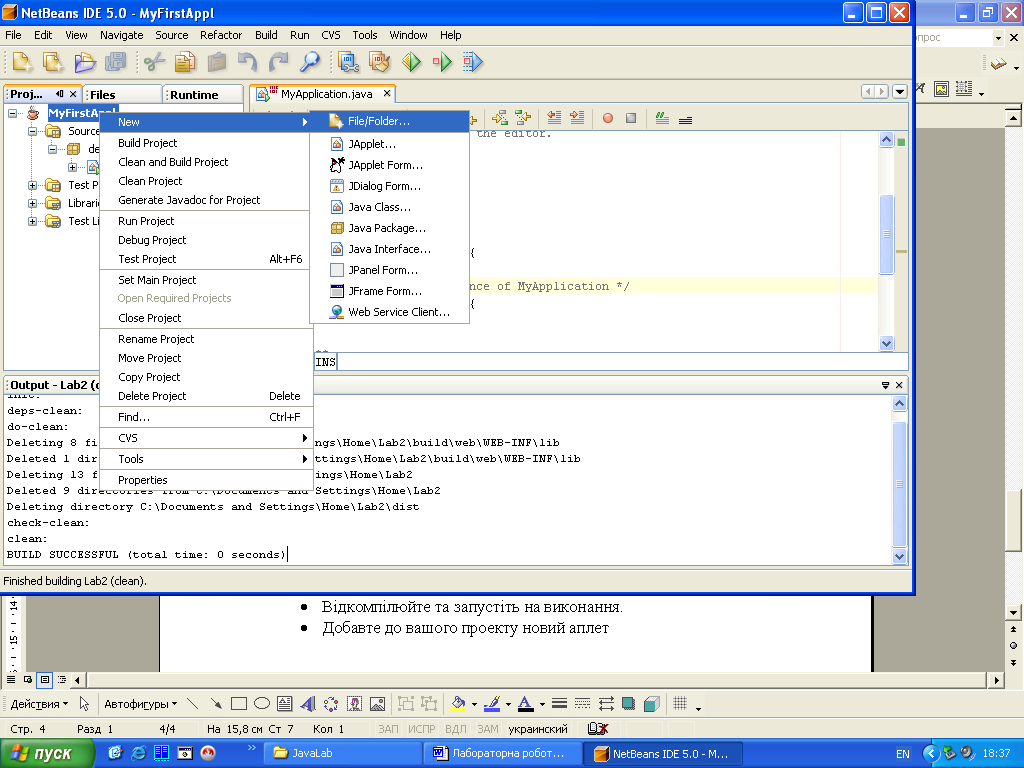Close the Output panel
The image size is (1024, 768).
point(899,385)
